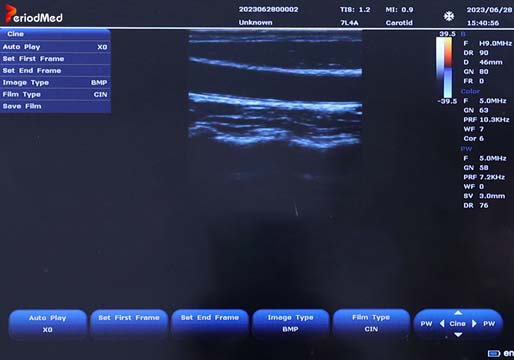Select Film Type CIN menu entry

point(55,94)
